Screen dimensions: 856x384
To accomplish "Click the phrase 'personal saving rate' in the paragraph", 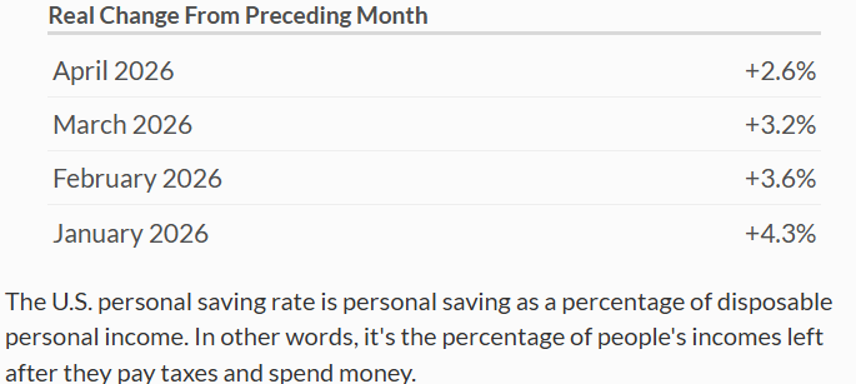I will 206,304.
